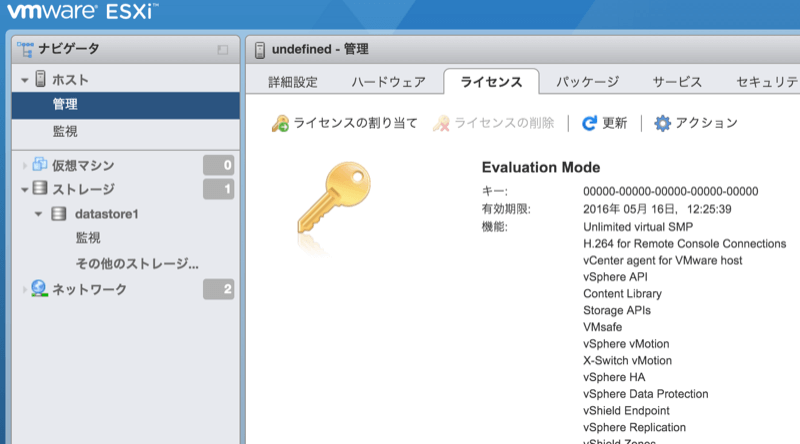Open the 詳細設定 tab

point(293,82)
